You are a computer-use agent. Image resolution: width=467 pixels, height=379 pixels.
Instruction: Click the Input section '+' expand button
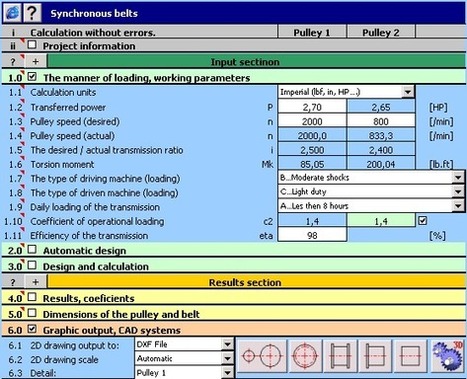(36, 62)
